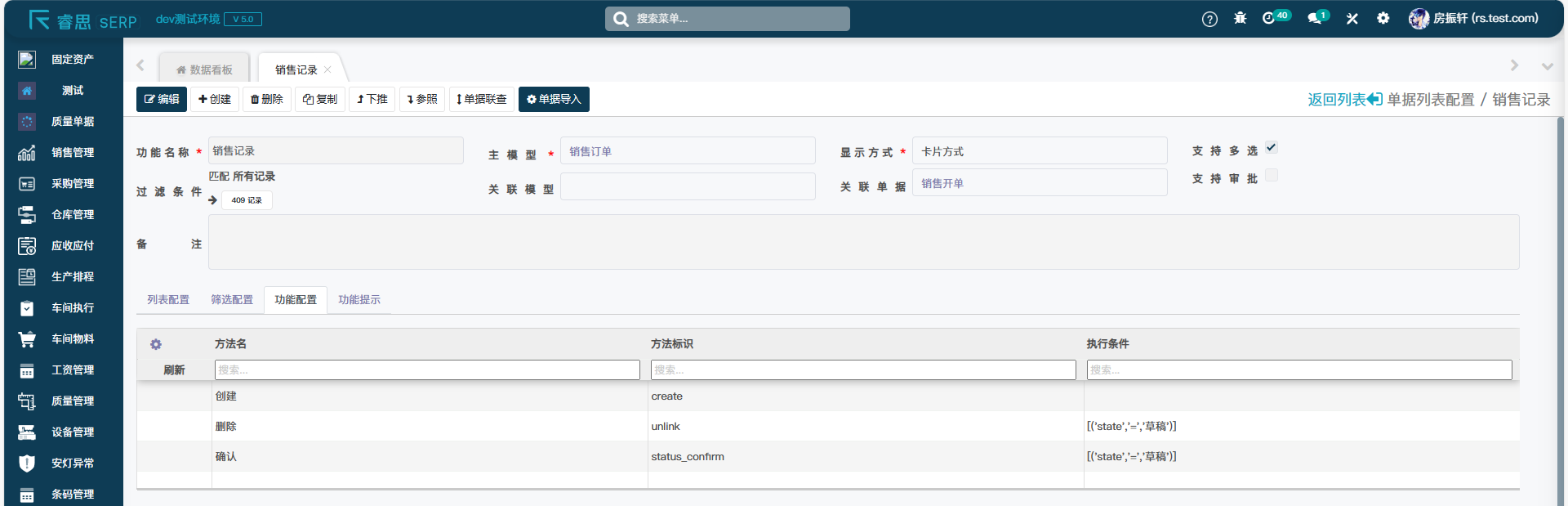Open the chat messages icon
The image size is (1568, 506).
(x=1314, y=18)
